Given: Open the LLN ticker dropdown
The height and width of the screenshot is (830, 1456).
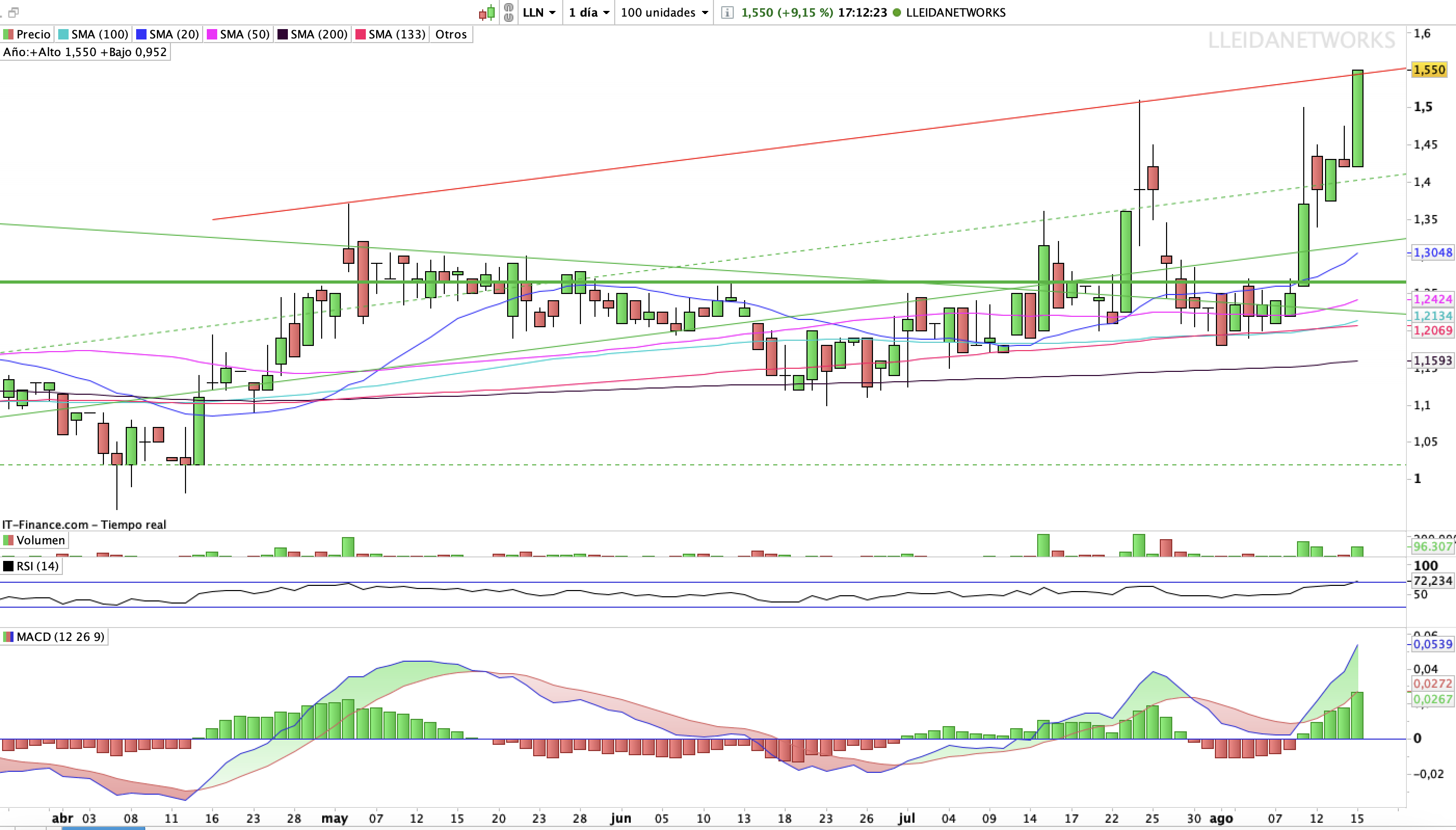Looking at the screenshot, I should point(539,12).
